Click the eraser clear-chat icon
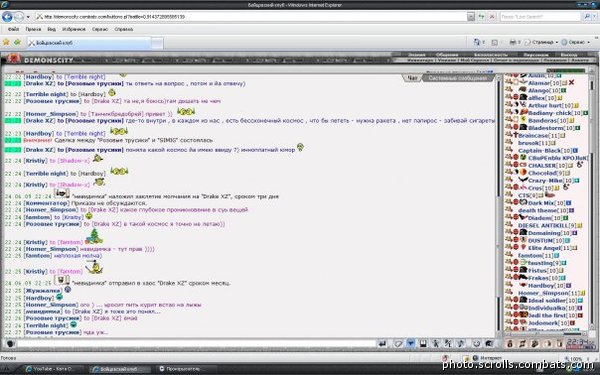The width and height of the screenshot is (600, 375). pyautogui.click(x=398, y=344)
